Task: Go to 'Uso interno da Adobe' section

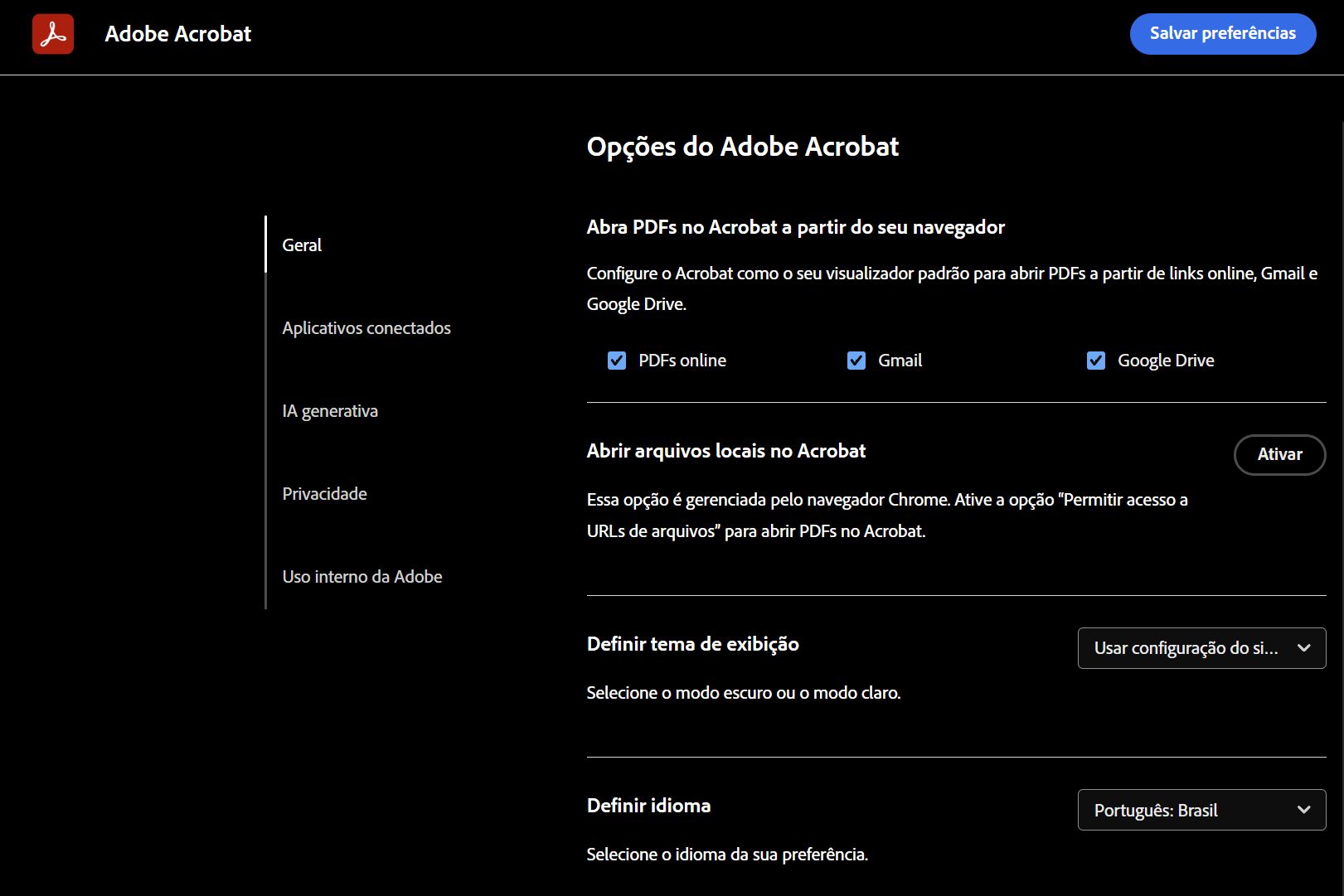Action: tap(361, 576)
